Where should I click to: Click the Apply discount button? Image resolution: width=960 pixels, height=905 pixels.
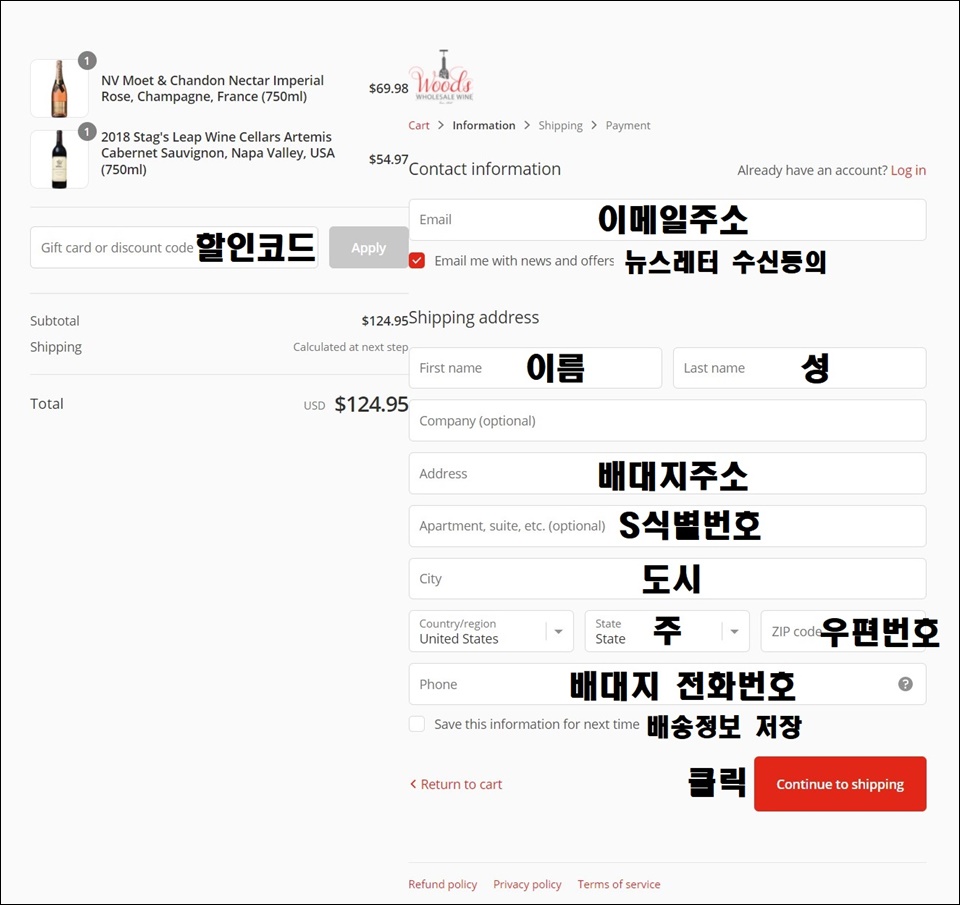369,247
